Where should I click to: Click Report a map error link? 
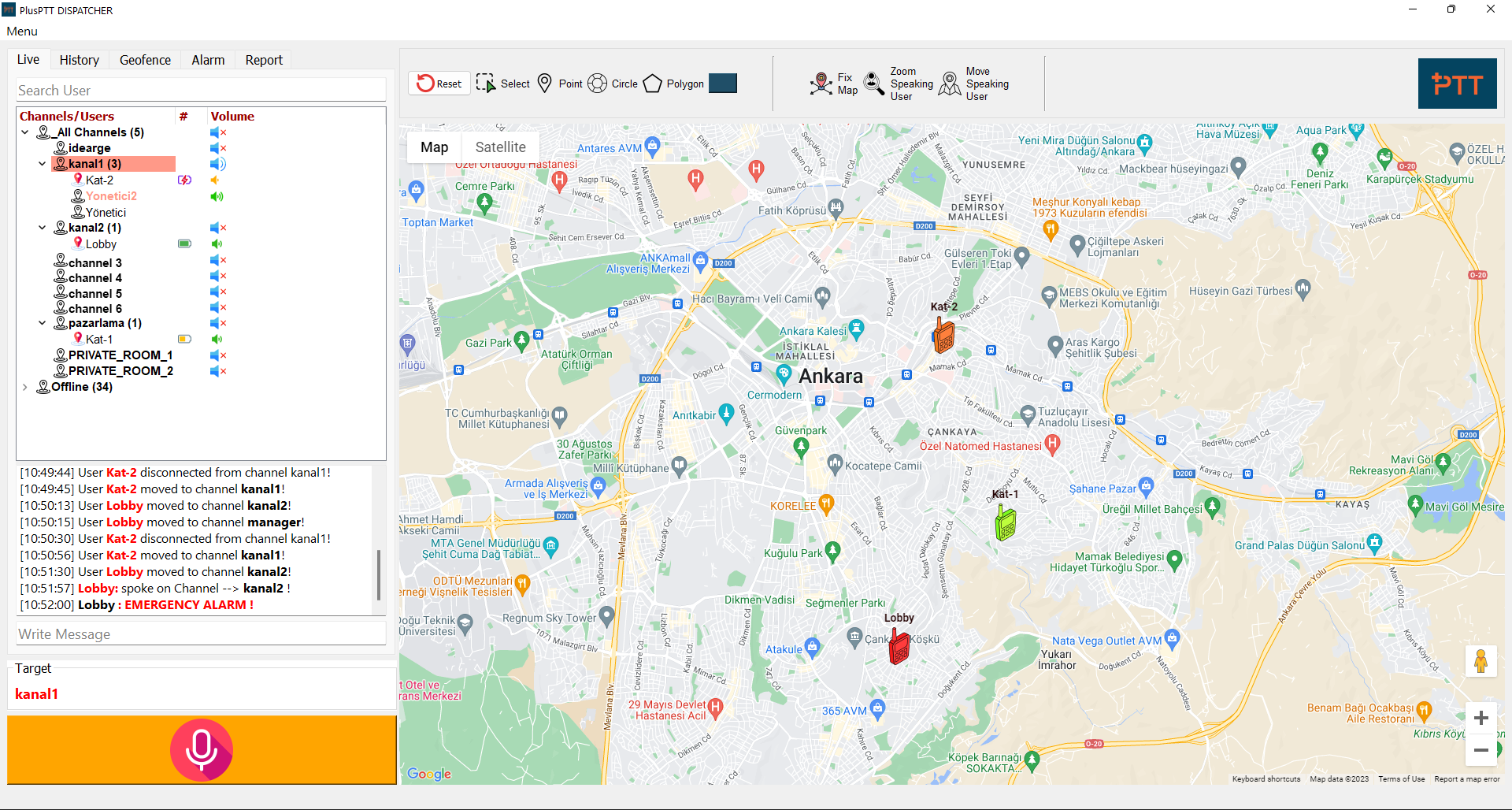pos(1467,779)
